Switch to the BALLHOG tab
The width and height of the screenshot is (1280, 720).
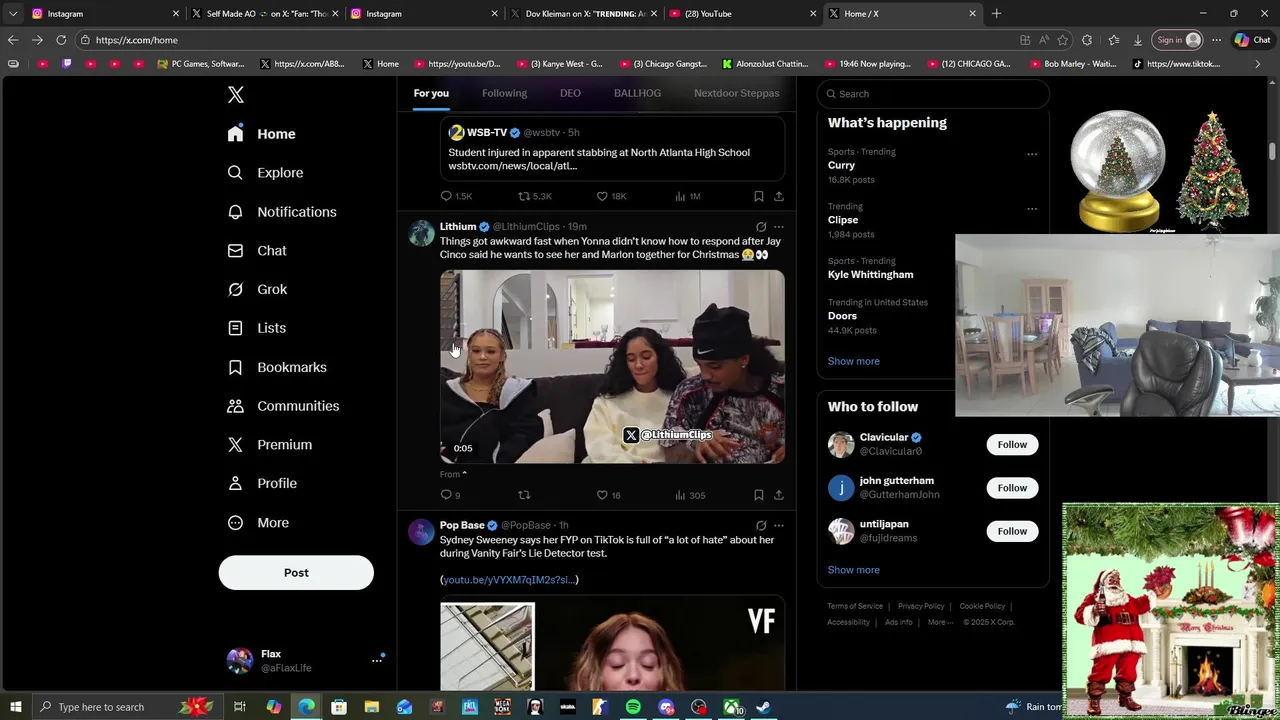[x=637, y=93]
